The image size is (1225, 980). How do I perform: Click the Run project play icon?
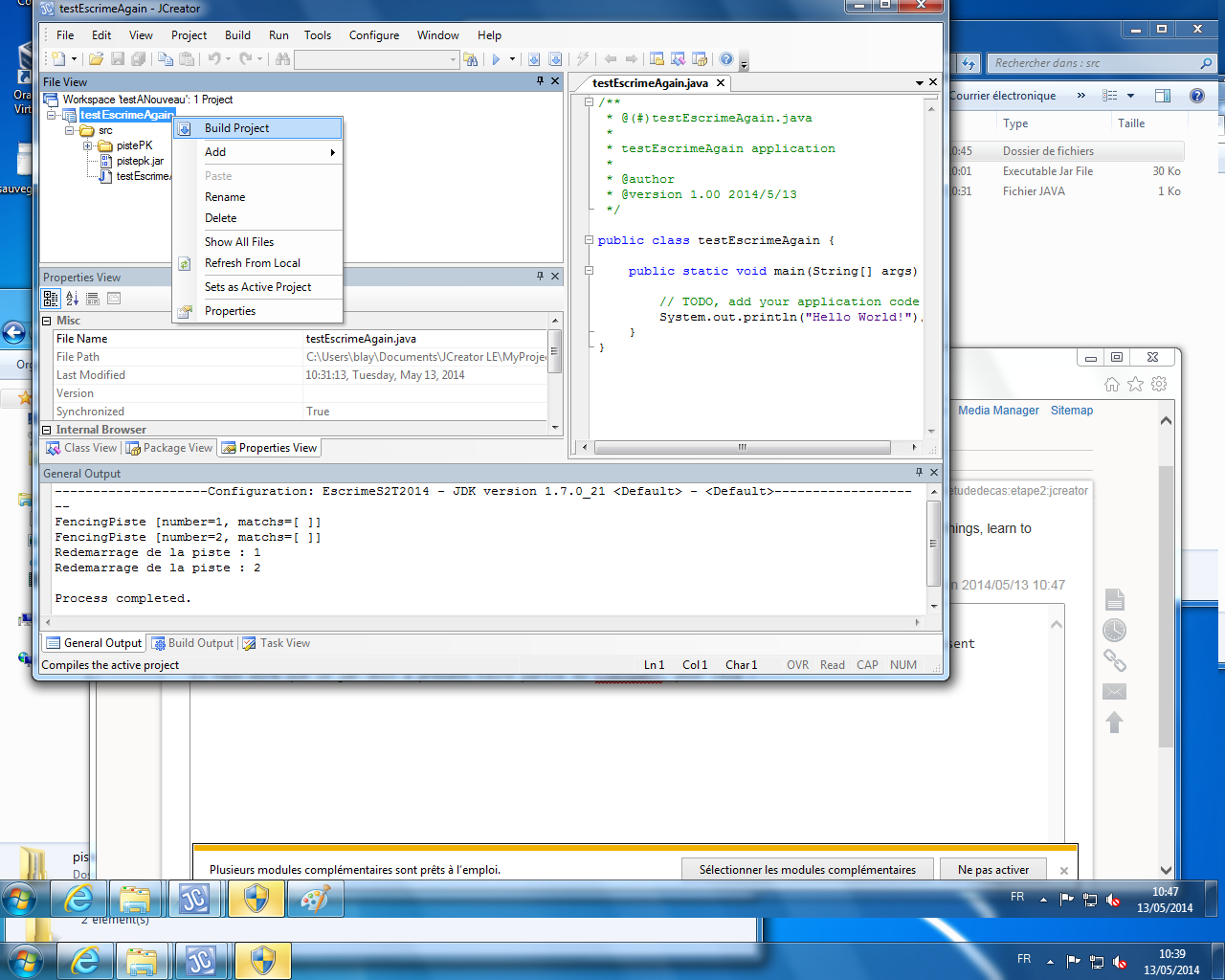496,59
